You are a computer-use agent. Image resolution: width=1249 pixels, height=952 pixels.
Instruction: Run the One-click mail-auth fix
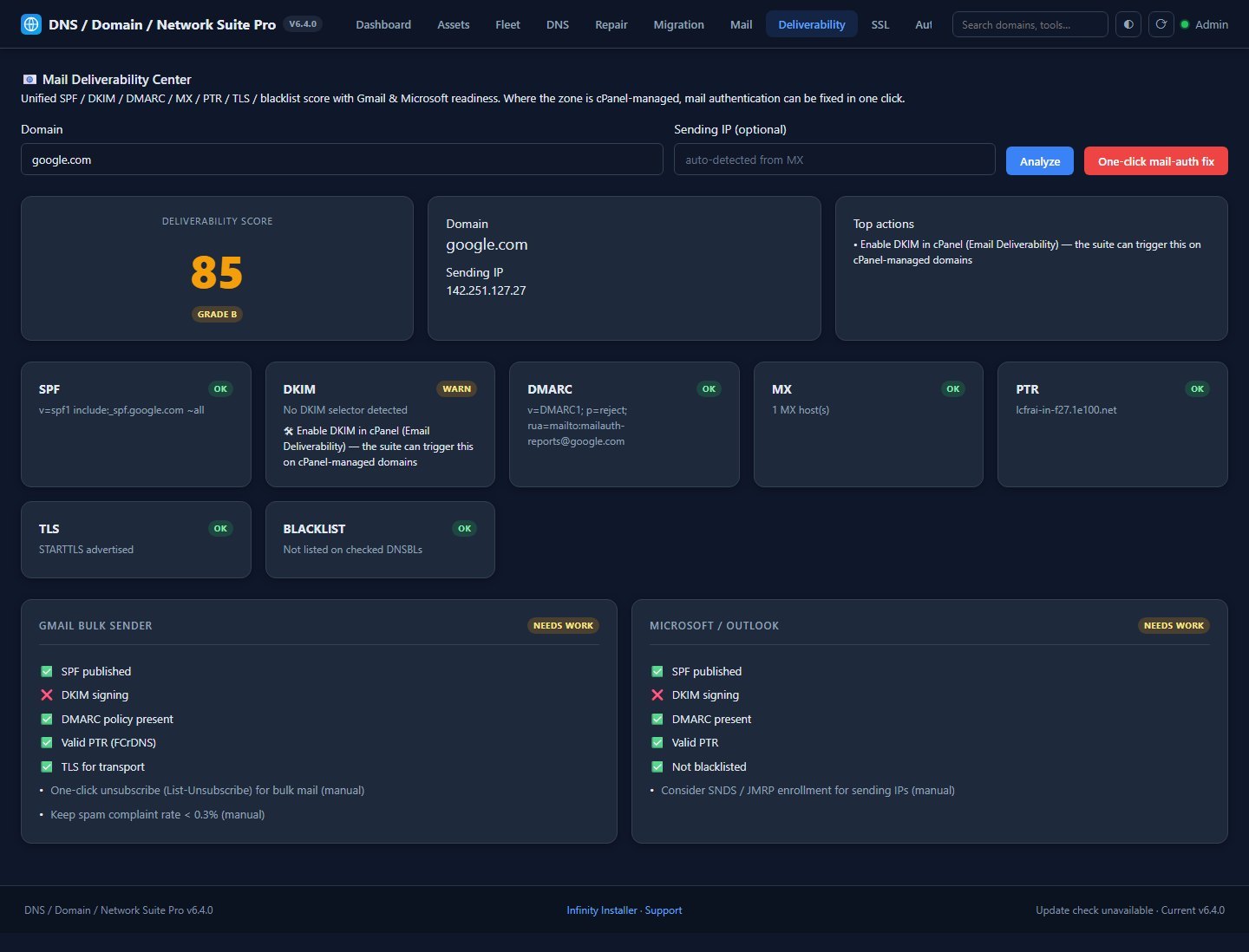coord(1156,161)
